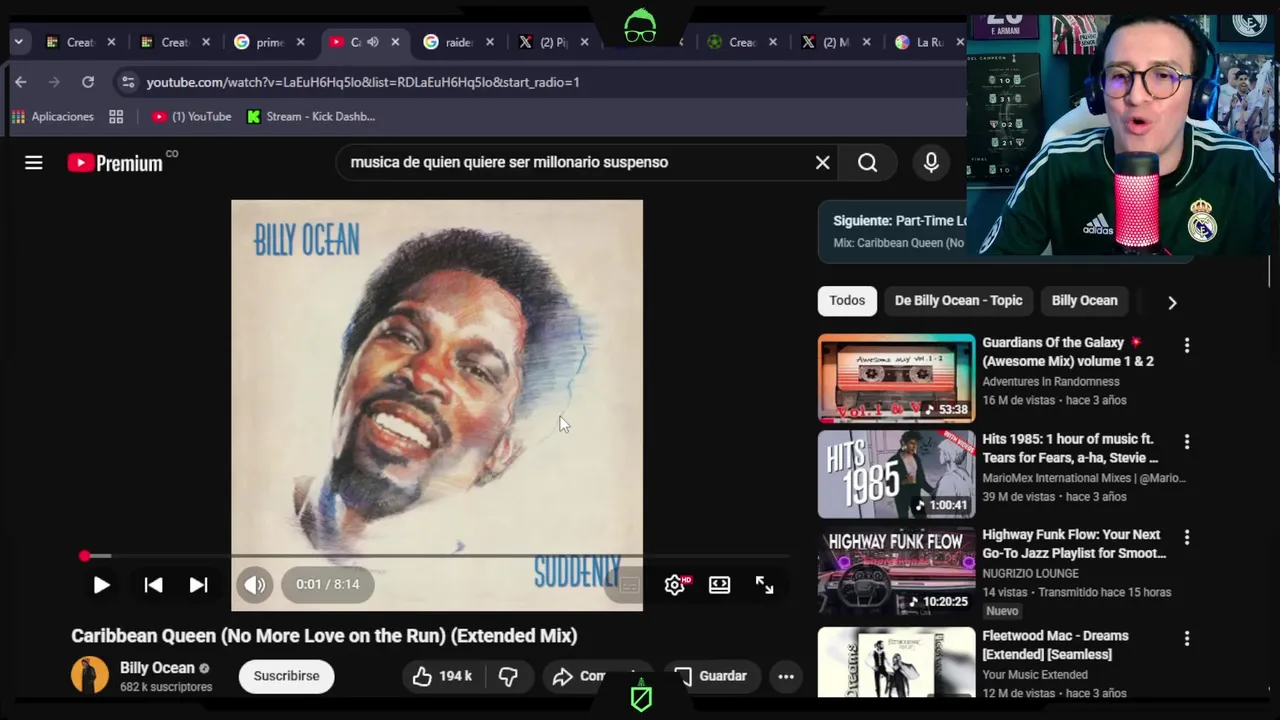
Task: Open the tab search dropdown arrow
Action: point(18,42)
